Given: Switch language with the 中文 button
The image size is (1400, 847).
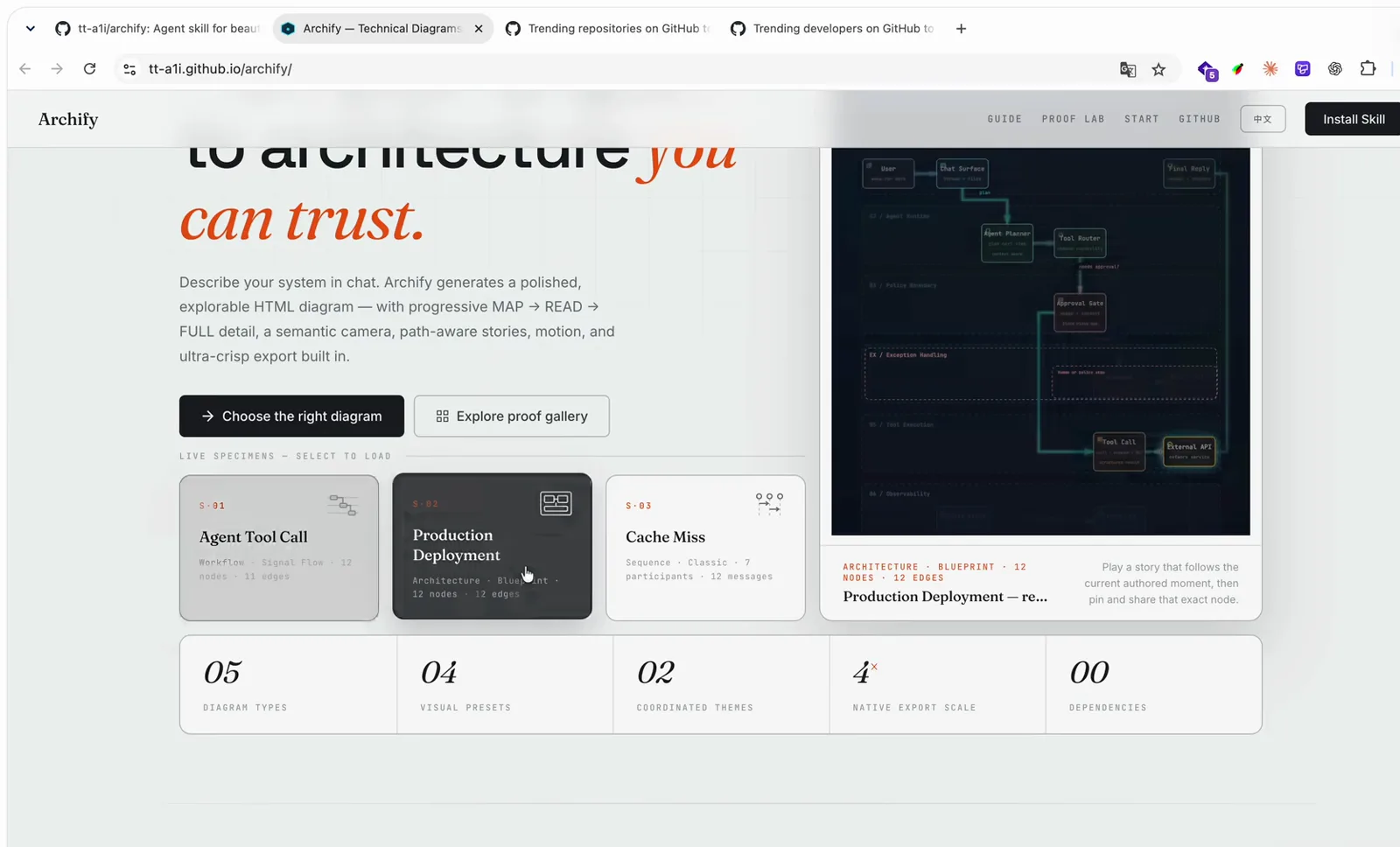Looking at the screenshot, I should [1263, 119].
